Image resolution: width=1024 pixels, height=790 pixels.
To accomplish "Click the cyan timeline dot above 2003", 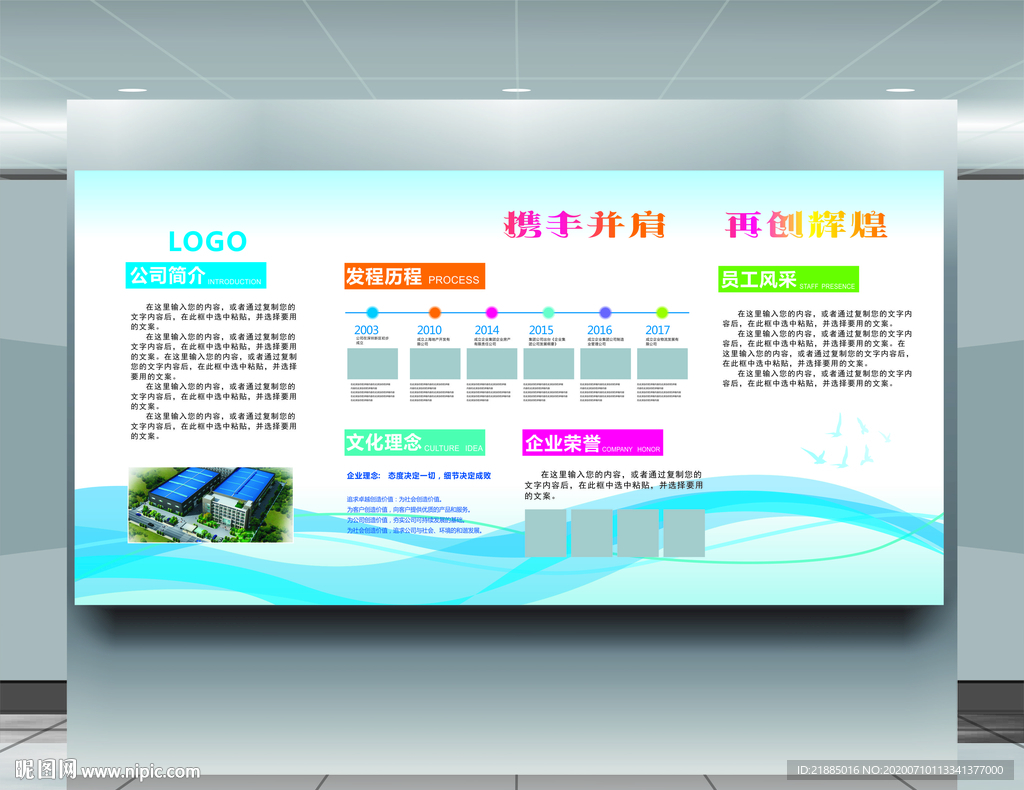I will coord(372,312).
